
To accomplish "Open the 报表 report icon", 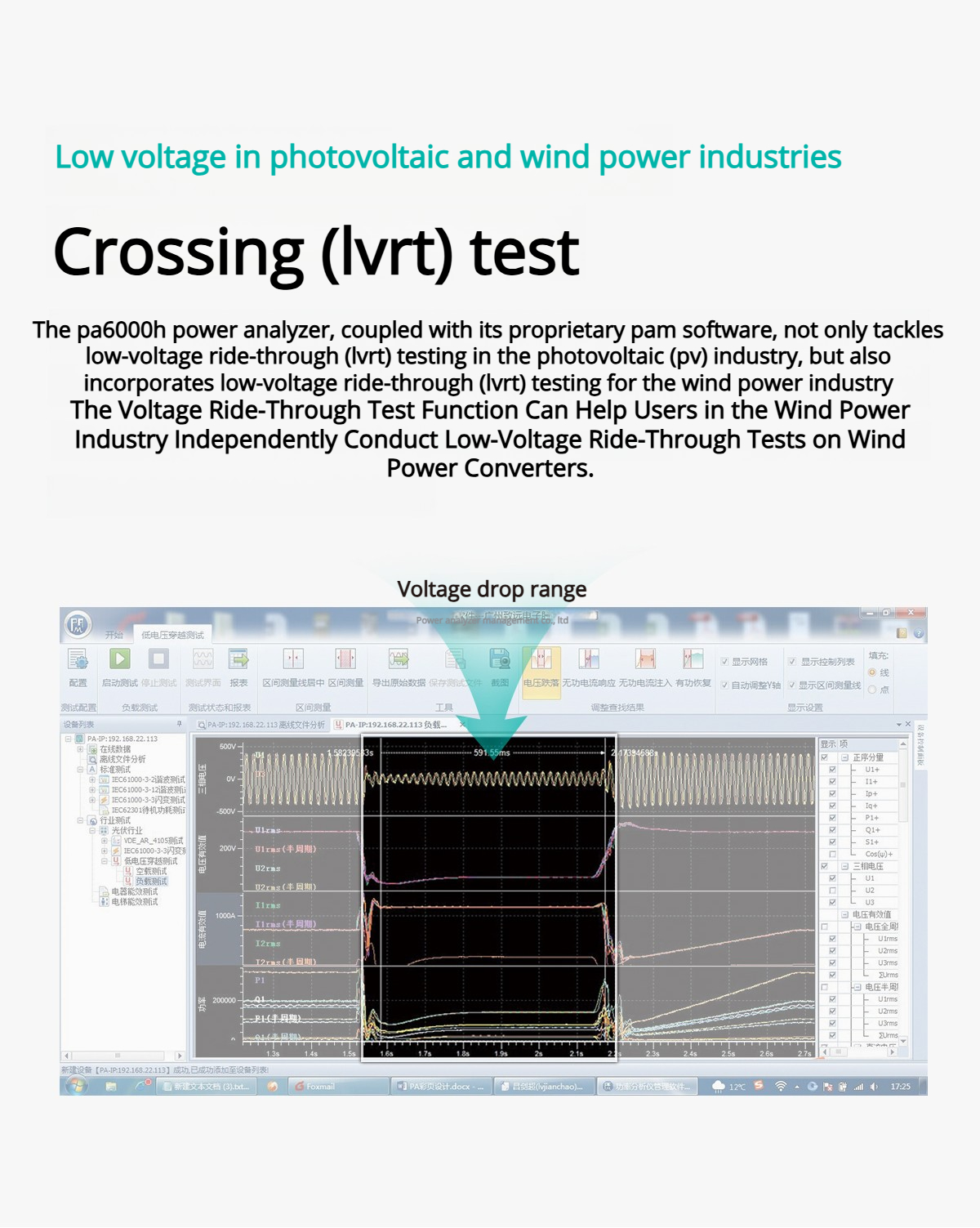I will pyautogui.click(x=238, y=659).
